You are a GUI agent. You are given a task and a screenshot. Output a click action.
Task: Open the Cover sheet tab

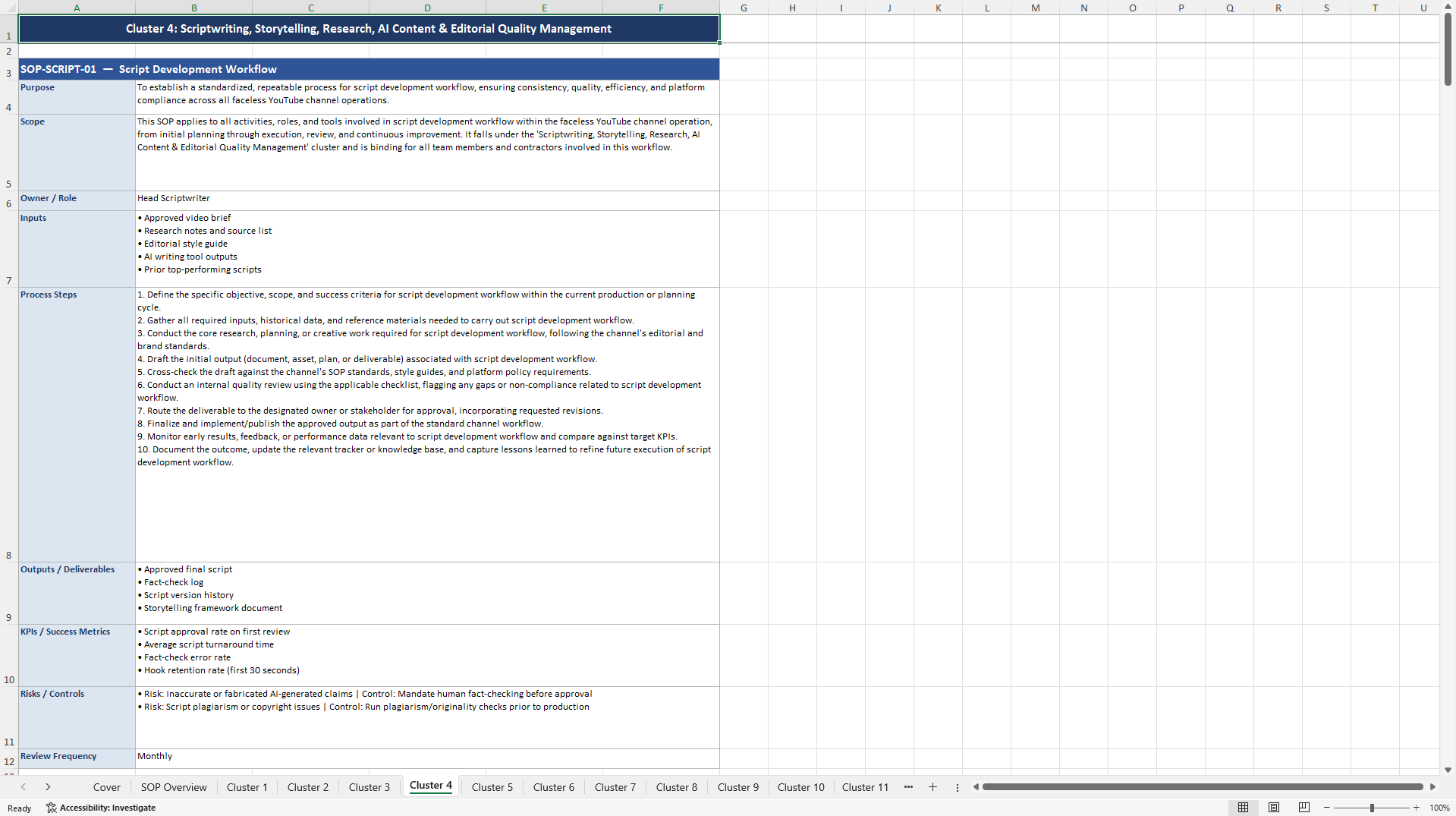click(x=107, y=787)
